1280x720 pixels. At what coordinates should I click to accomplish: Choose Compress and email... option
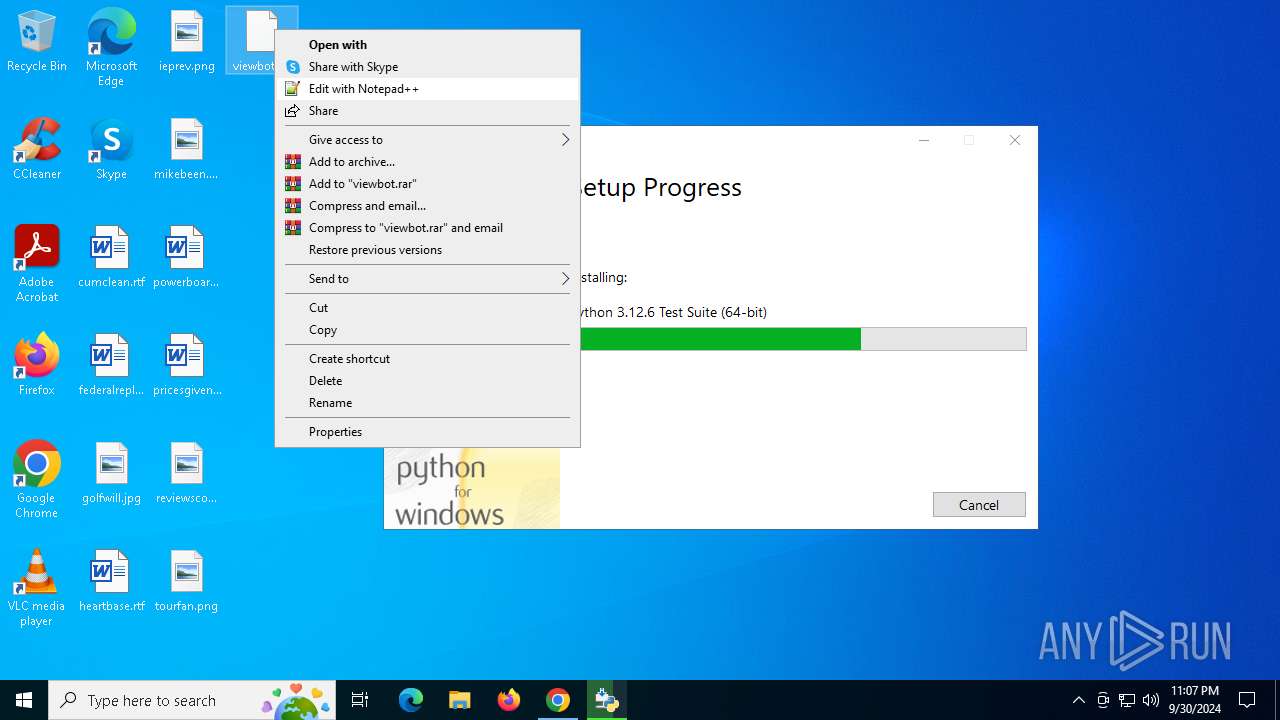(x=427, y=206)
